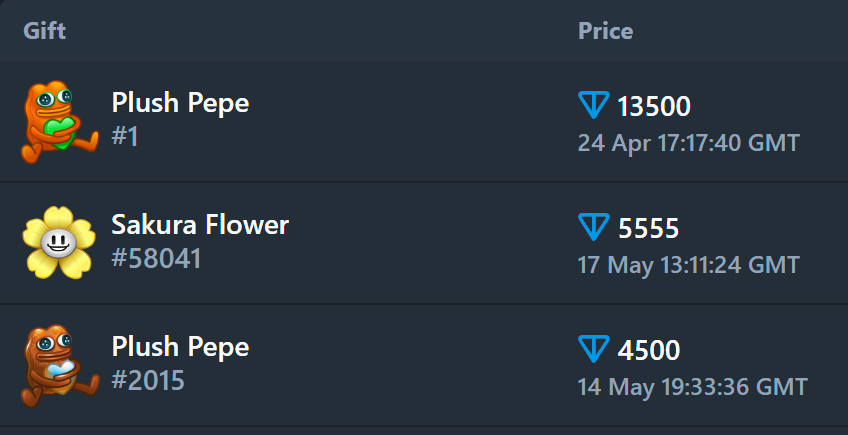Click the TON icon beside 5555
This screenshot has height=435, width=848.
click(x=593, y=228)
